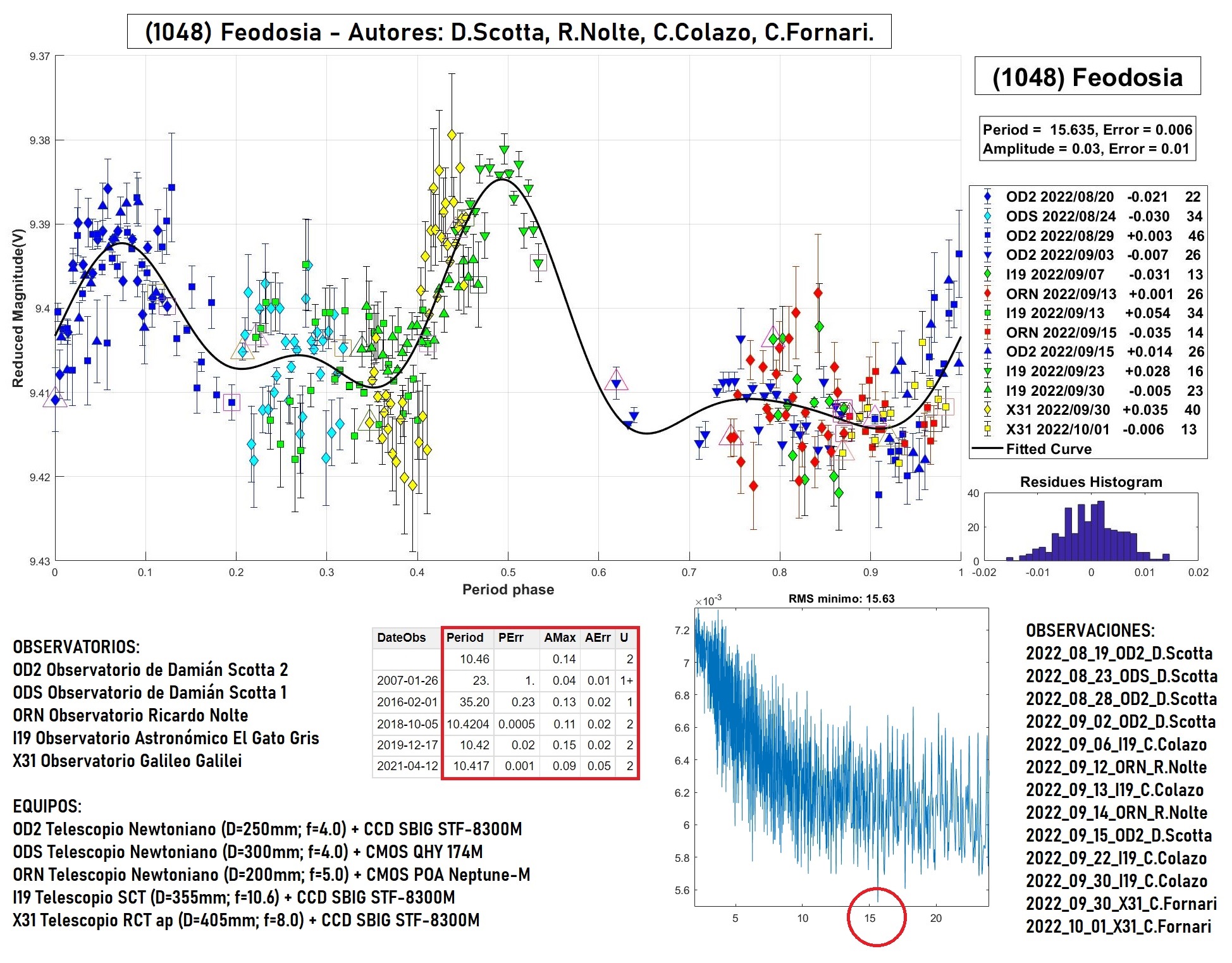The width and height of the screenshot is (1232, 963).
Task: Click observation '2022_08_28_OD2_D.Scotta'
Action: pyautogui.click(x=1121, y=699)
